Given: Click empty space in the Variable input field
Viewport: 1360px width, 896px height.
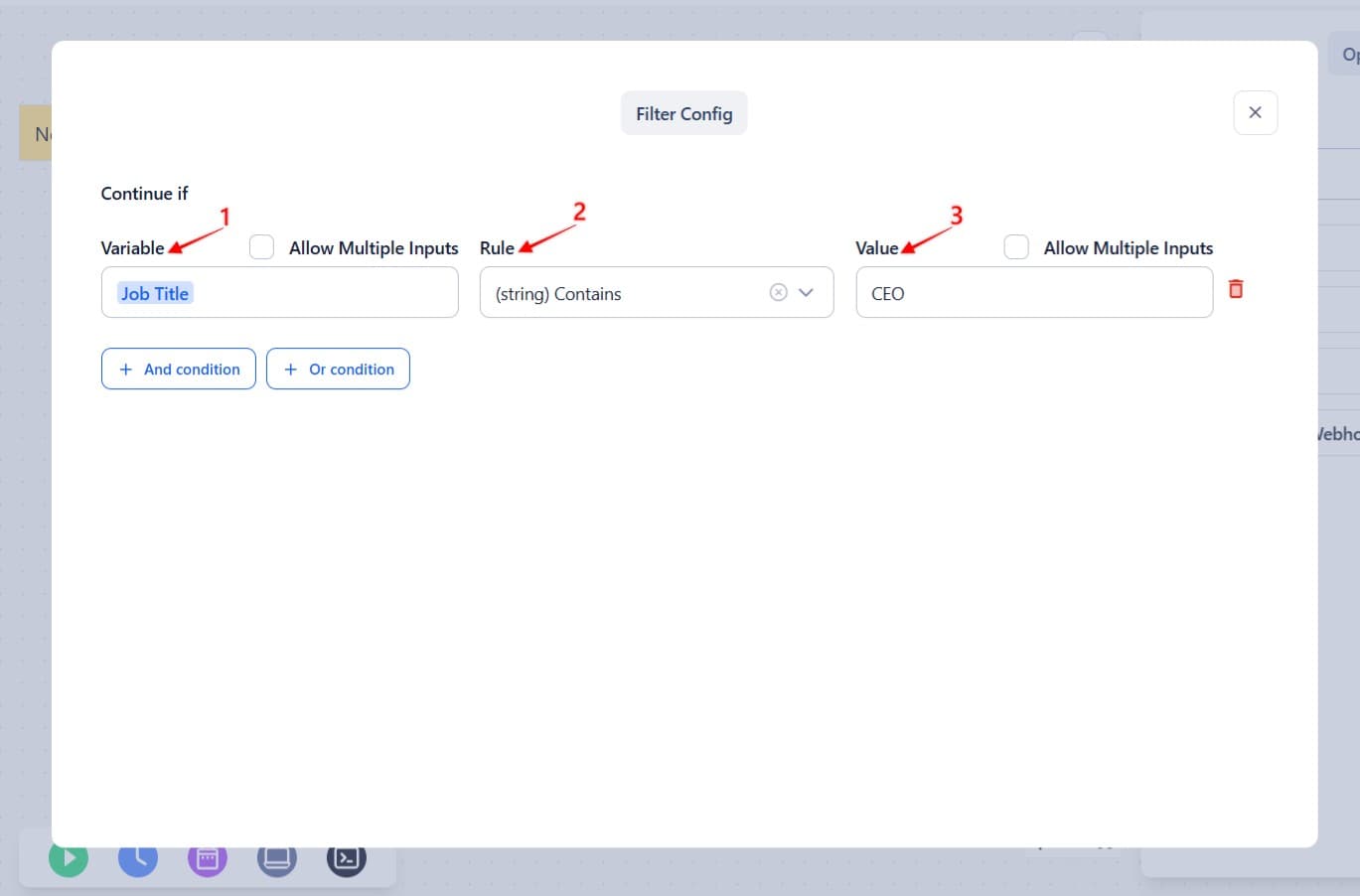Looking at the screenshot, I should tap(328, 293).
